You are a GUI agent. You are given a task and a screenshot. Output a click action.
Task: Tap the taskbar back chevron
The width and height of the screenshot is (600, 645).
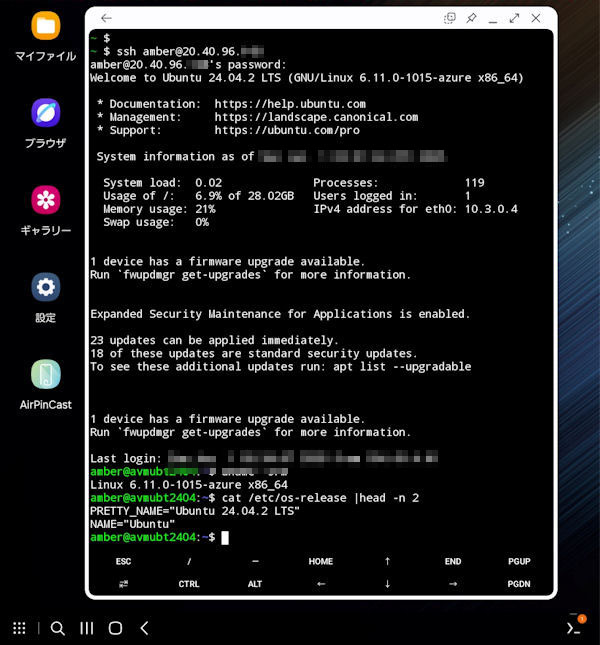pyautogui.click(x=144, y=628)
